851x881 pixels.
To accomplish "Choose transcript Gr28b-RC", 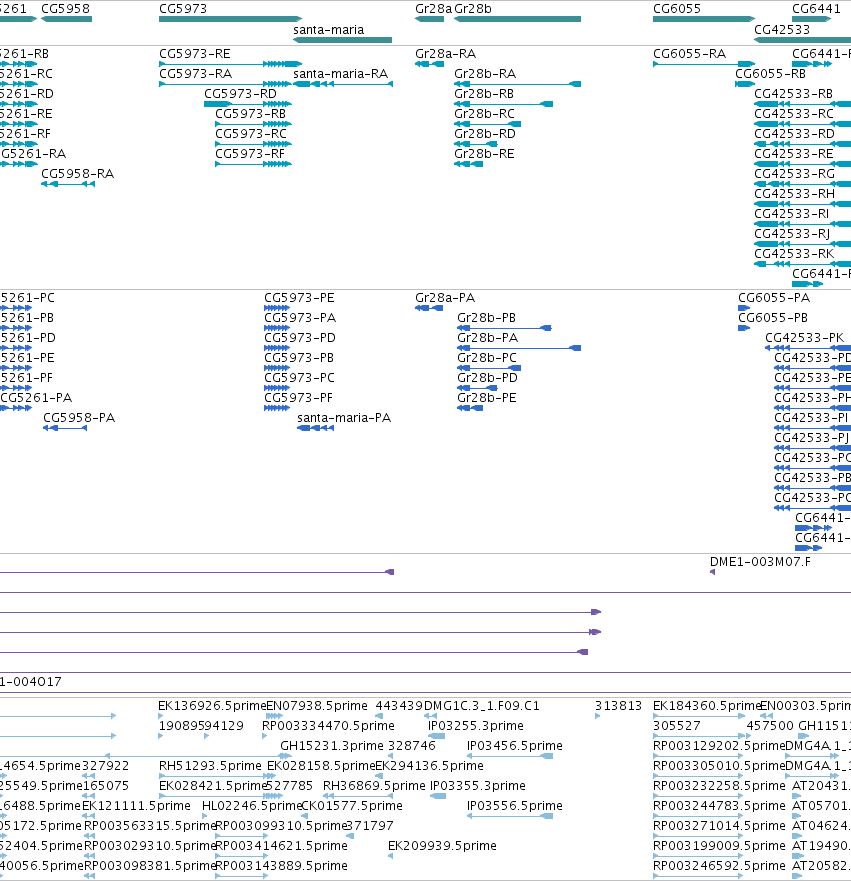I will (485, 113).
